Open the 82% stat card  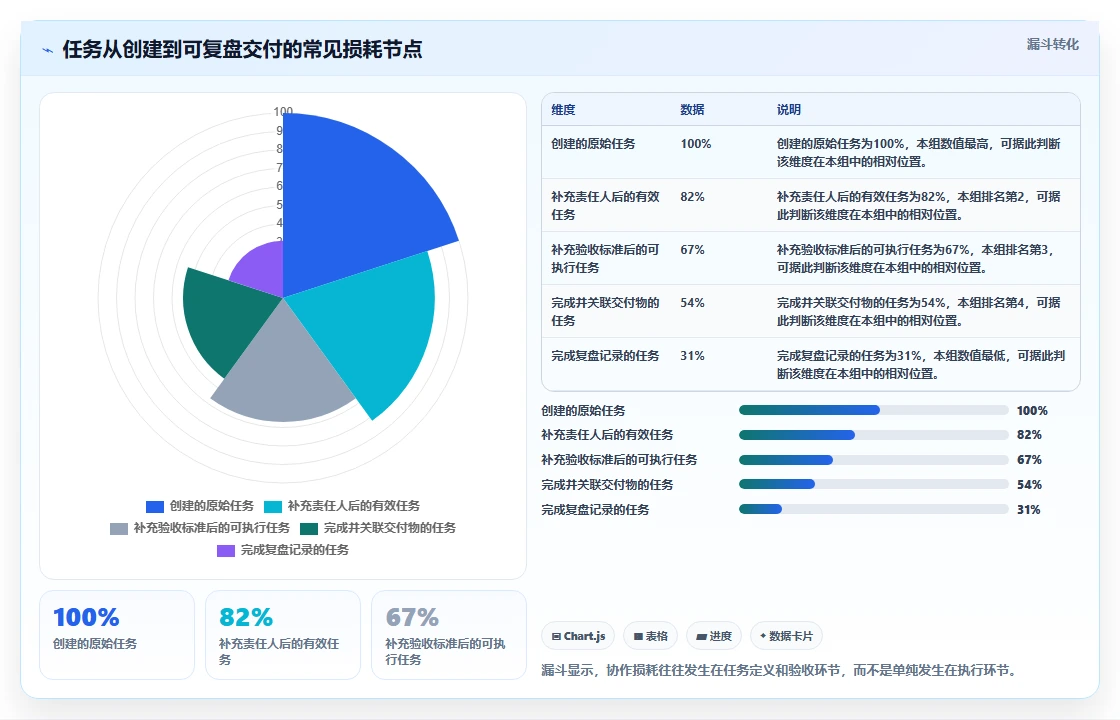click(x=283, y=634)
